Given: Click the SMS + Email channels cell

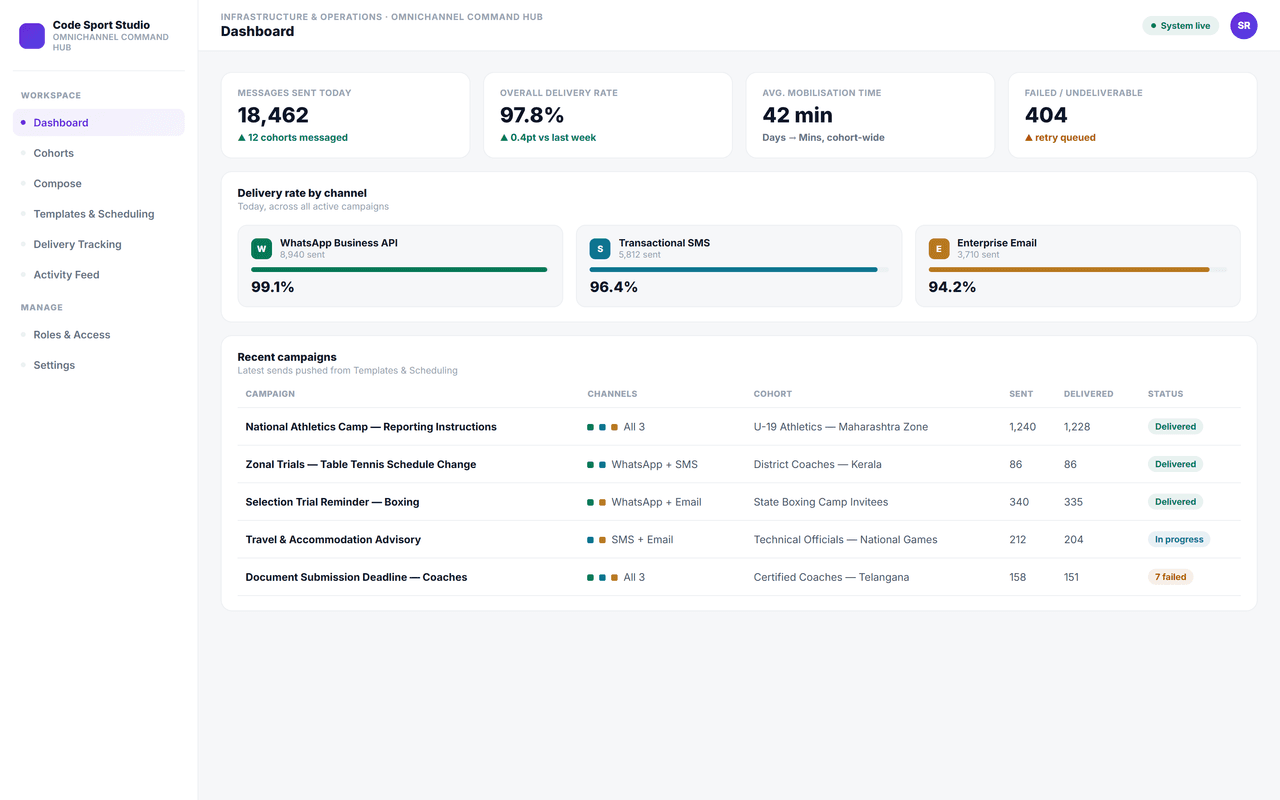Looking at the screenshot, I should pos(631,540).
